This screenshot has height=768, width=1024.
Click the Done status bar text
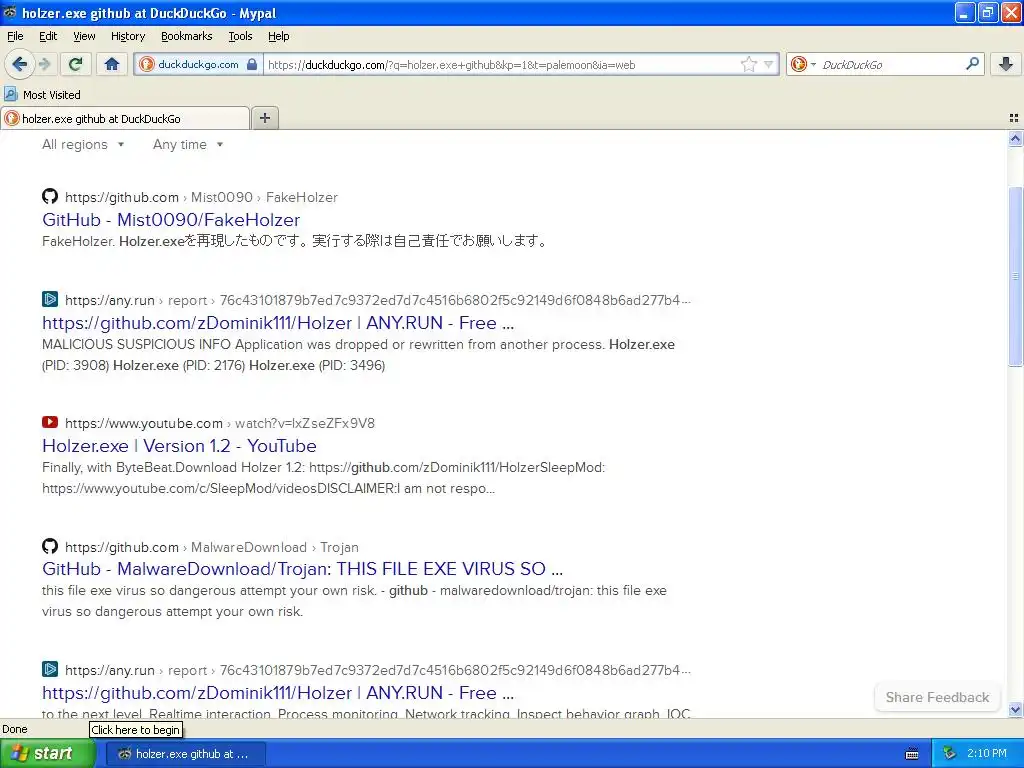pos(14,729)
